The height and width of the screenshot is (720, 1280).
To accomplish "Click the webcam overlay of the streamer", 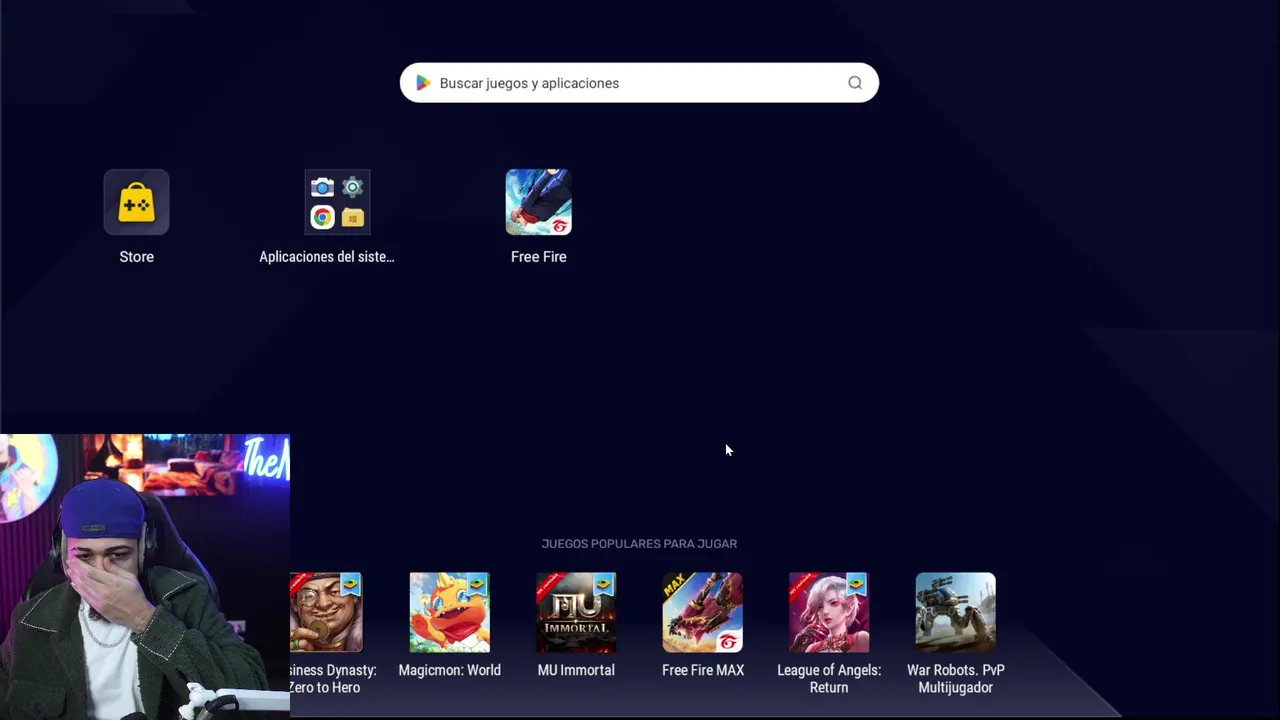I will tap(145, 577).
